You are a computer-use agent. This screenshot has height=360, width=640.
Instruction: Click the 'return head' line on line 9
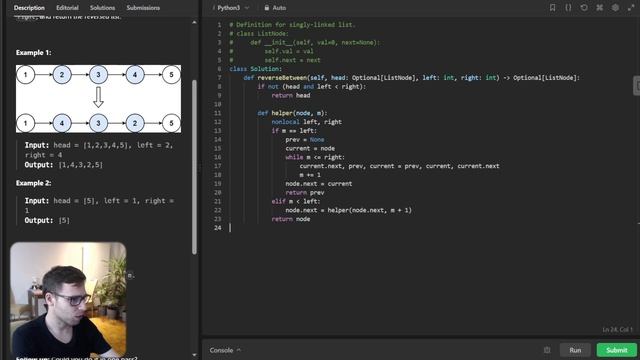pos(291,95)
